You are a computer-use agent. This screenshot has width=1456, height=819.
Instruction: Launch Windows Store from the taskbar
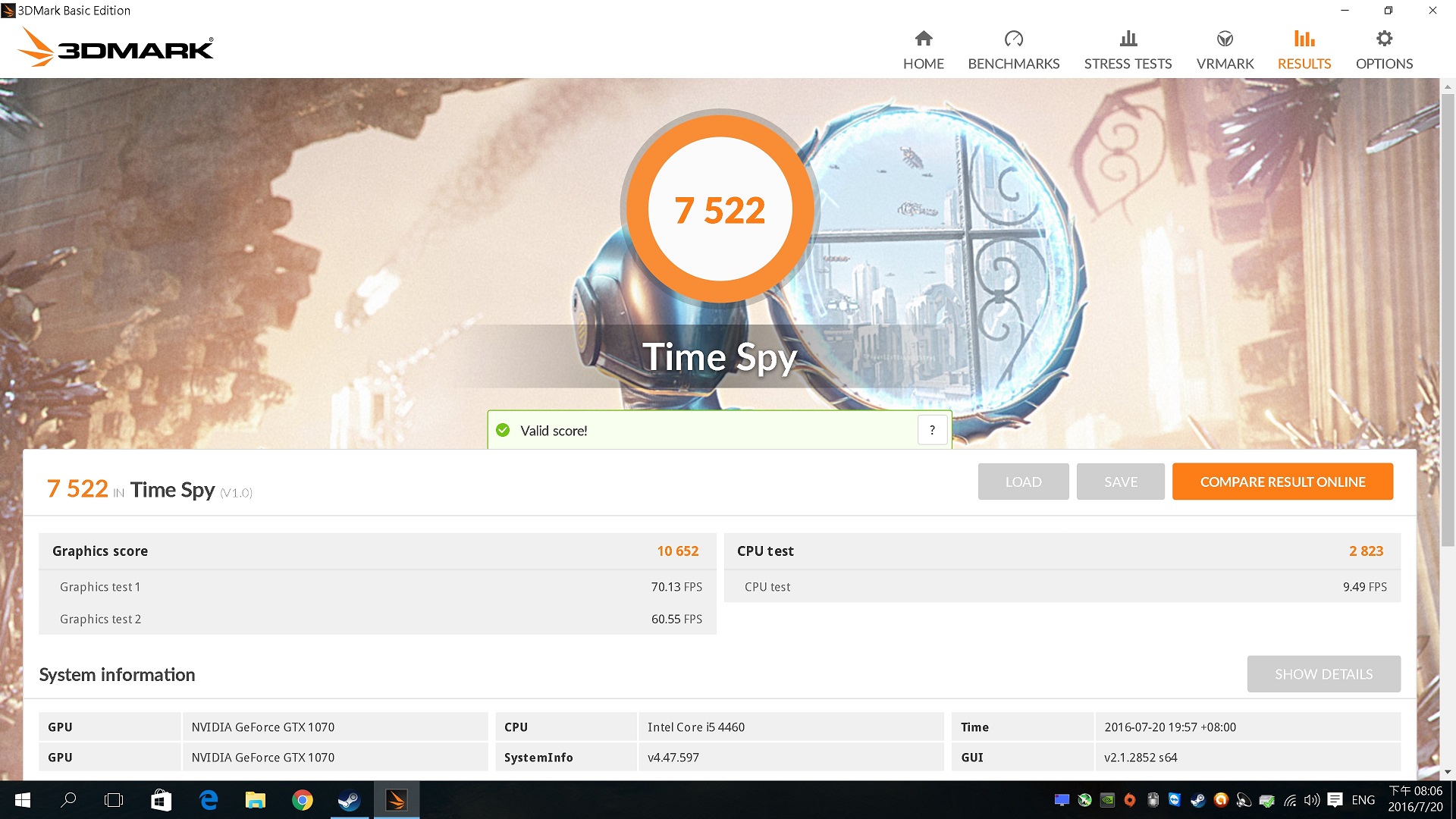point(161,800)
